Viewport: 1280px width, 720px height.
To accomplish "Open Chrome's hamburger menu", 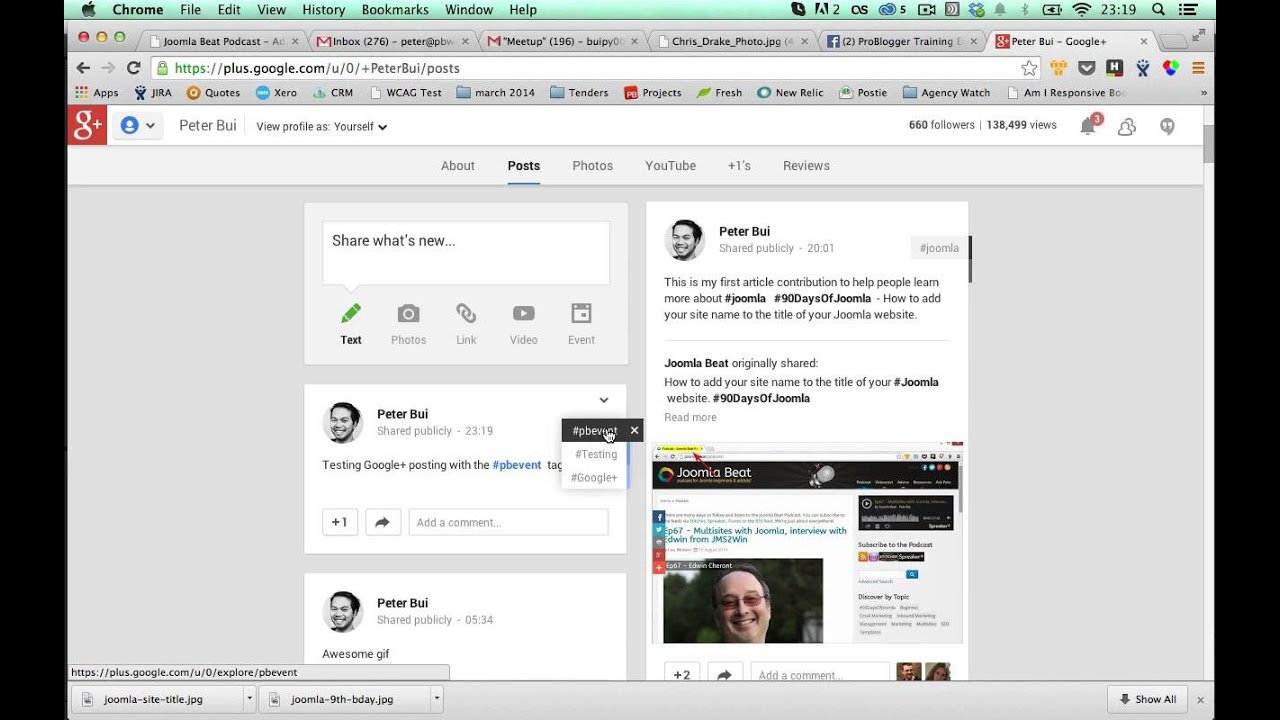I will pos(1198,68).
